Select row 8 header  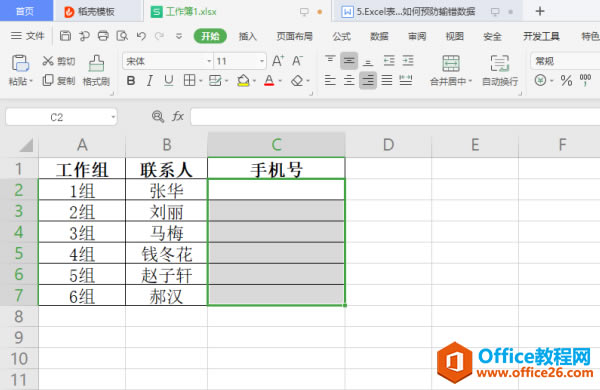19,317
